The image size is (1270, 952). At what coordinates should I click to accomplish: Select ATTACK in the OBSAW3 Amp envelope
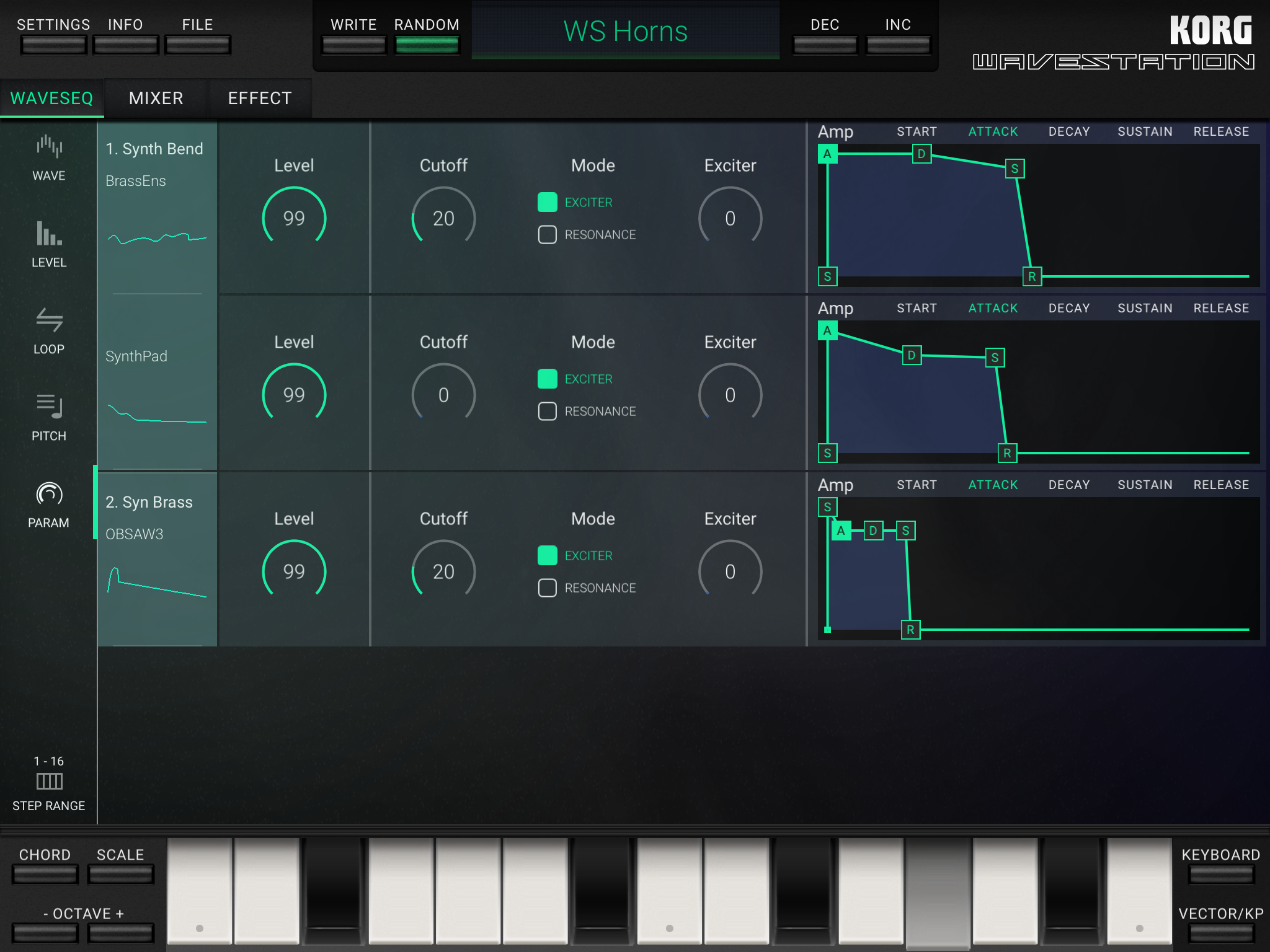point(993,485)
